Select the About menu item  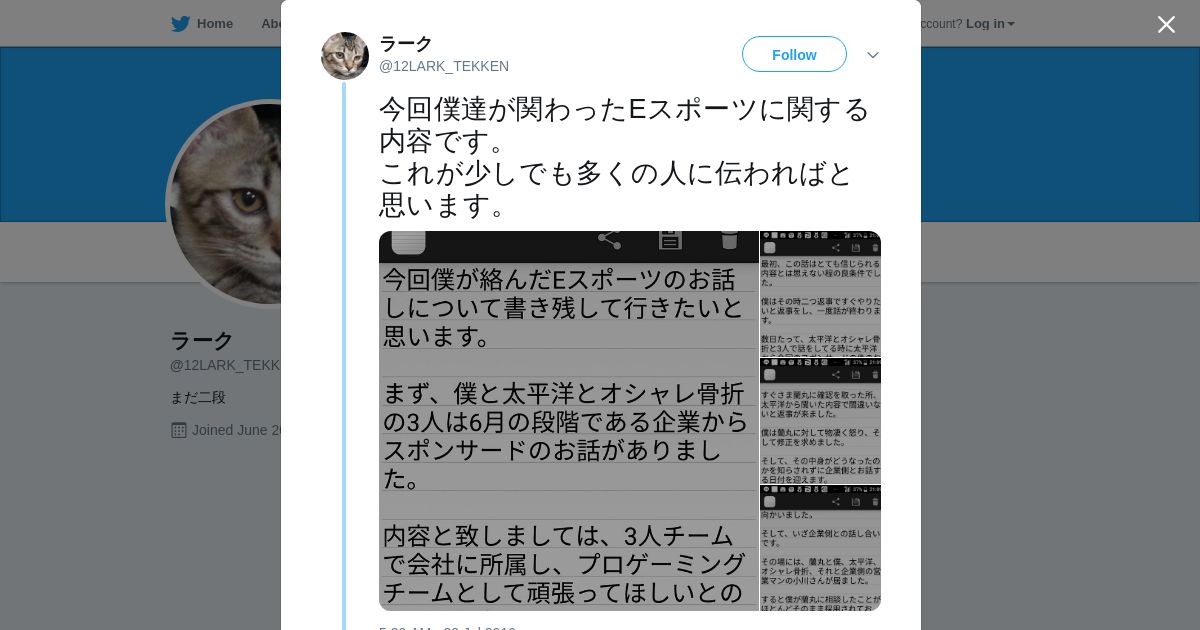click(271, 24)
